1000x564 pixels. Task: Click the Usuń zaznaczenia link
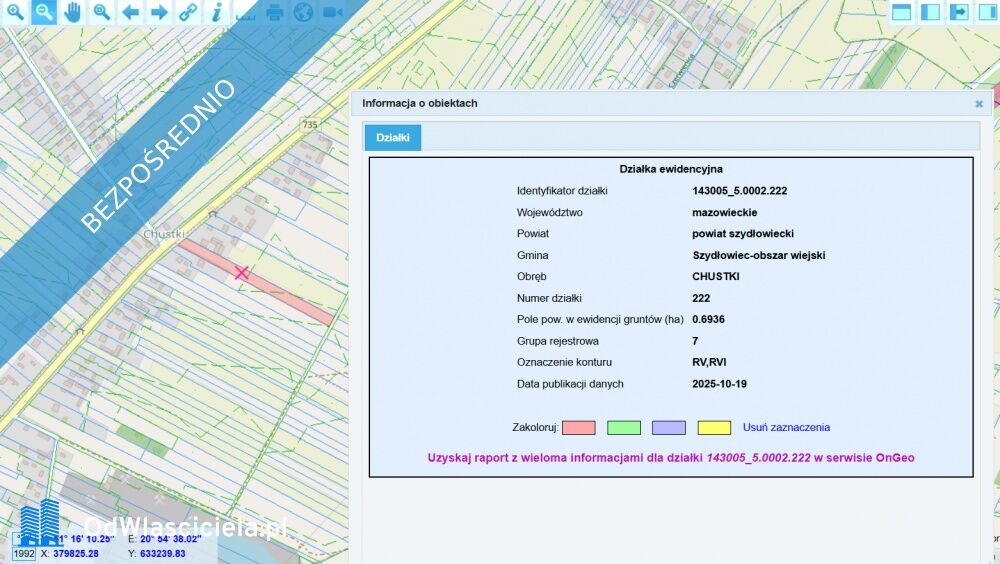click(786, 427)
